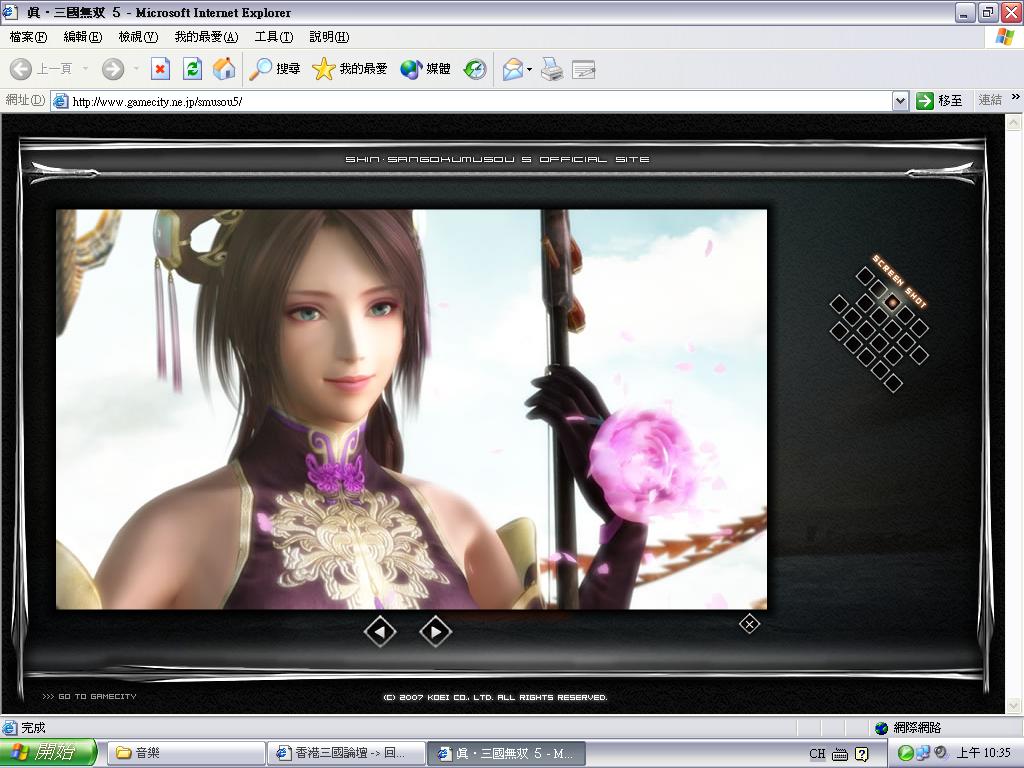Refresh the page with the green arrows icon
1024x768 pixels.
pyautogui.click(x=192, y=69)
